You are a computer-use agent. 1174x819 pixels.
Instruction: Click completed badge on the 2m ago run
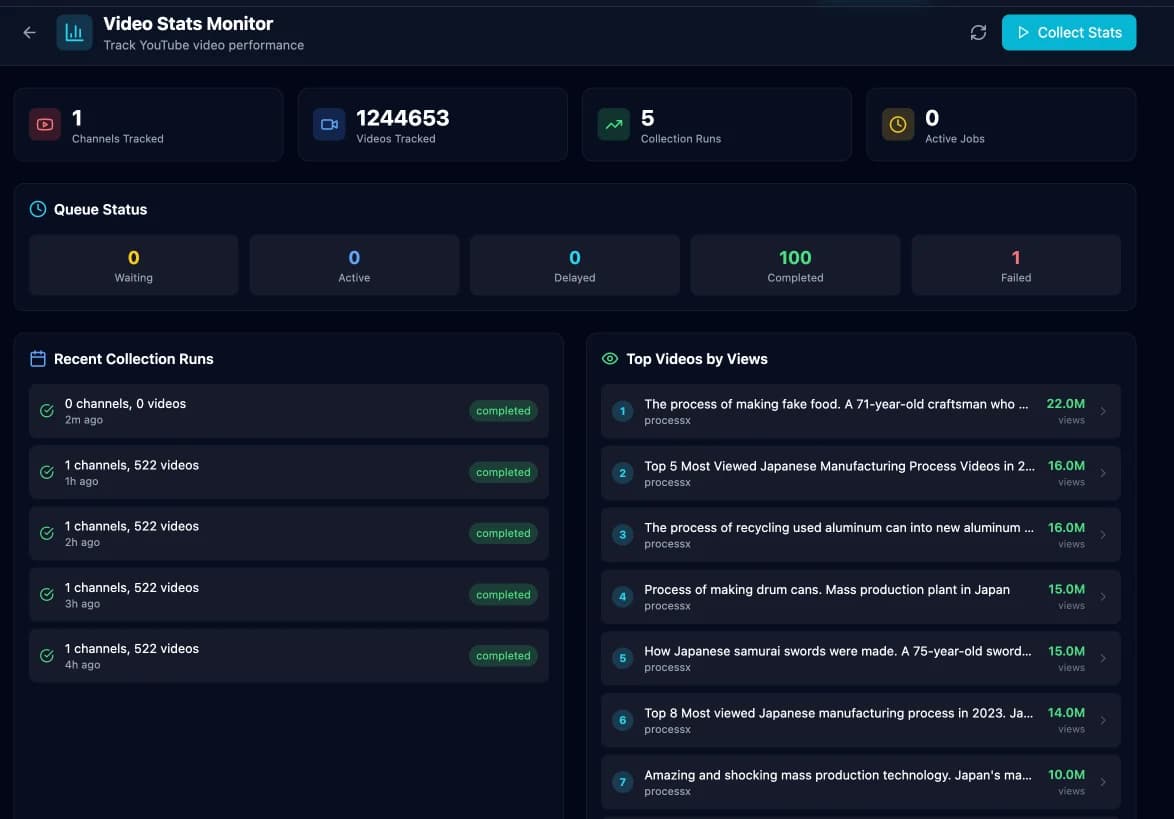(x=503, y=410)
